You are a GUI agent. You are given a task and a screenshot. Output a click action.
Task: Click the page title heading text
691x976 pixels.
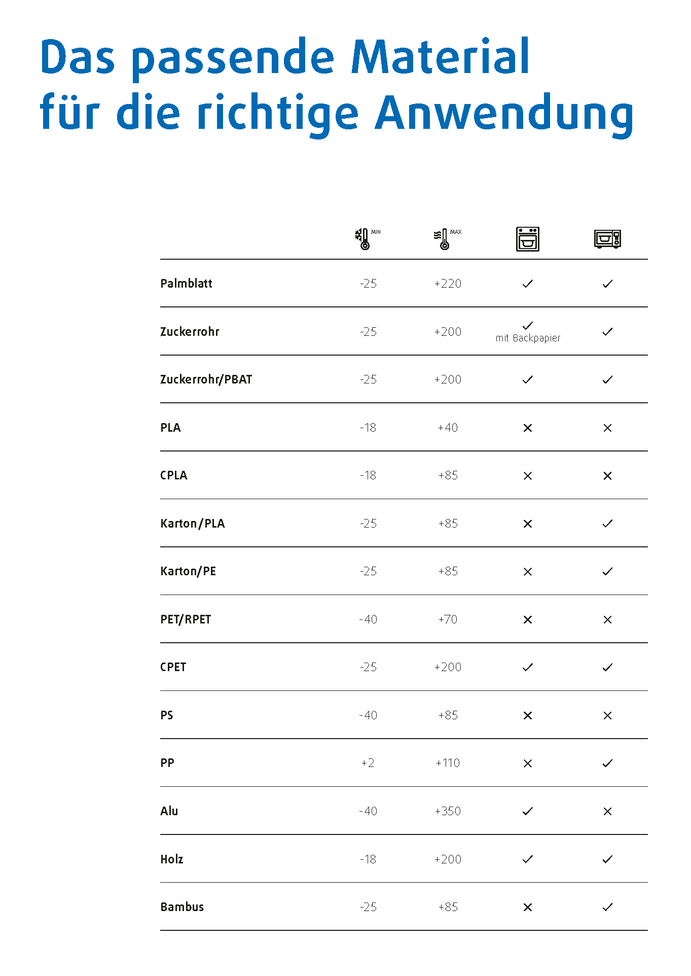click(x=336, y=86)
